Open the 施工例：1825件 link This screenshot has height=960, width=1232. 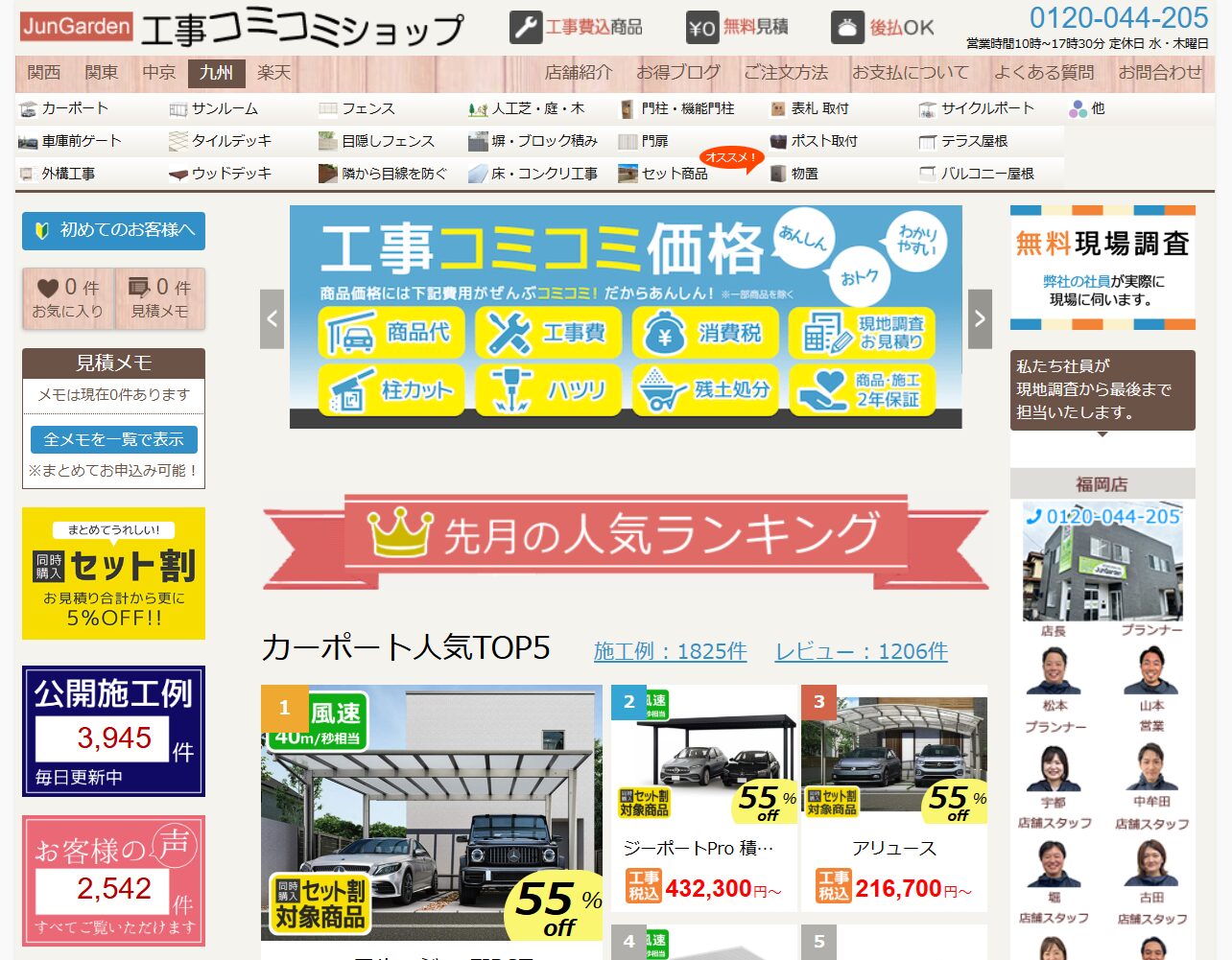pyautogui.click(x=670, y=651)
